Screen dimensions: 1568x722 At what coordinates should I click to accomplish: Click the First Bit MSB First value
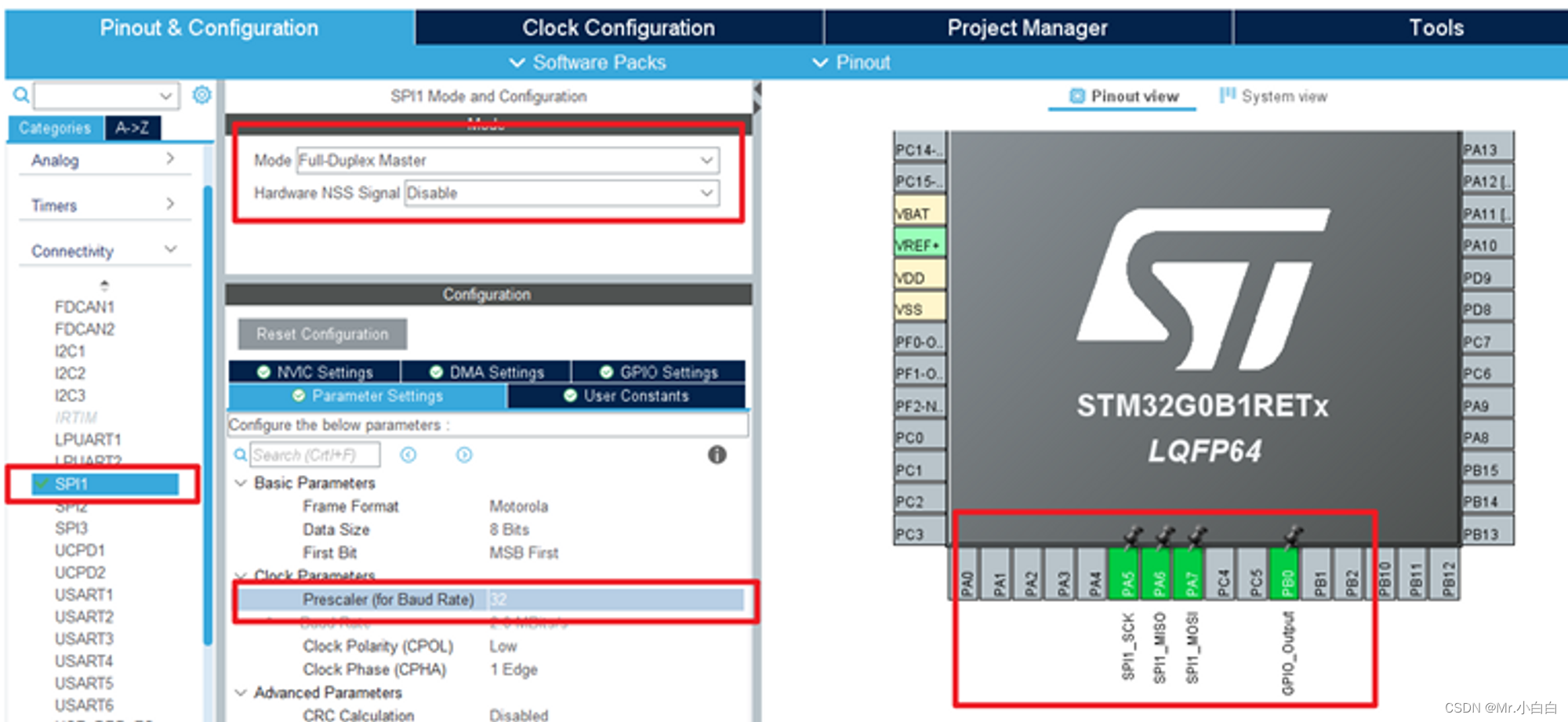524,553
